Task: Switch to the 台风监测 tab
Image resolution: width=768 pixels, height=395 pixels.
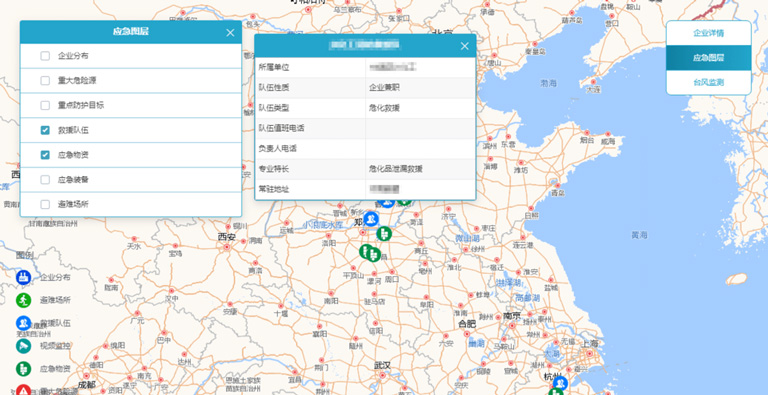Action: pyautogui.click(x=708, y=82)
